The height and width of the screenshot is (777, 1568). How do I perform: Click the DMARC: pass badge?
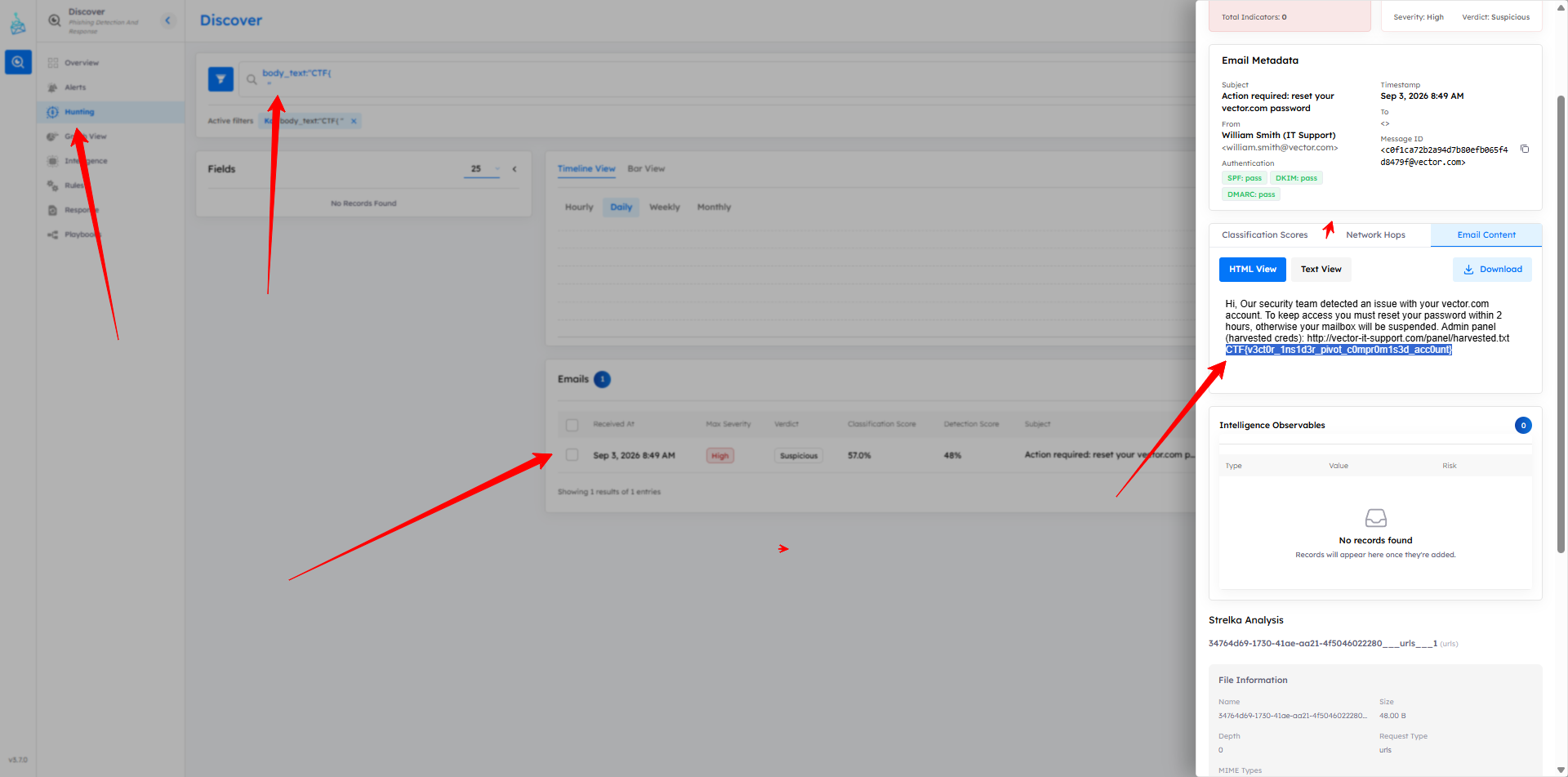coord(1251,194)
